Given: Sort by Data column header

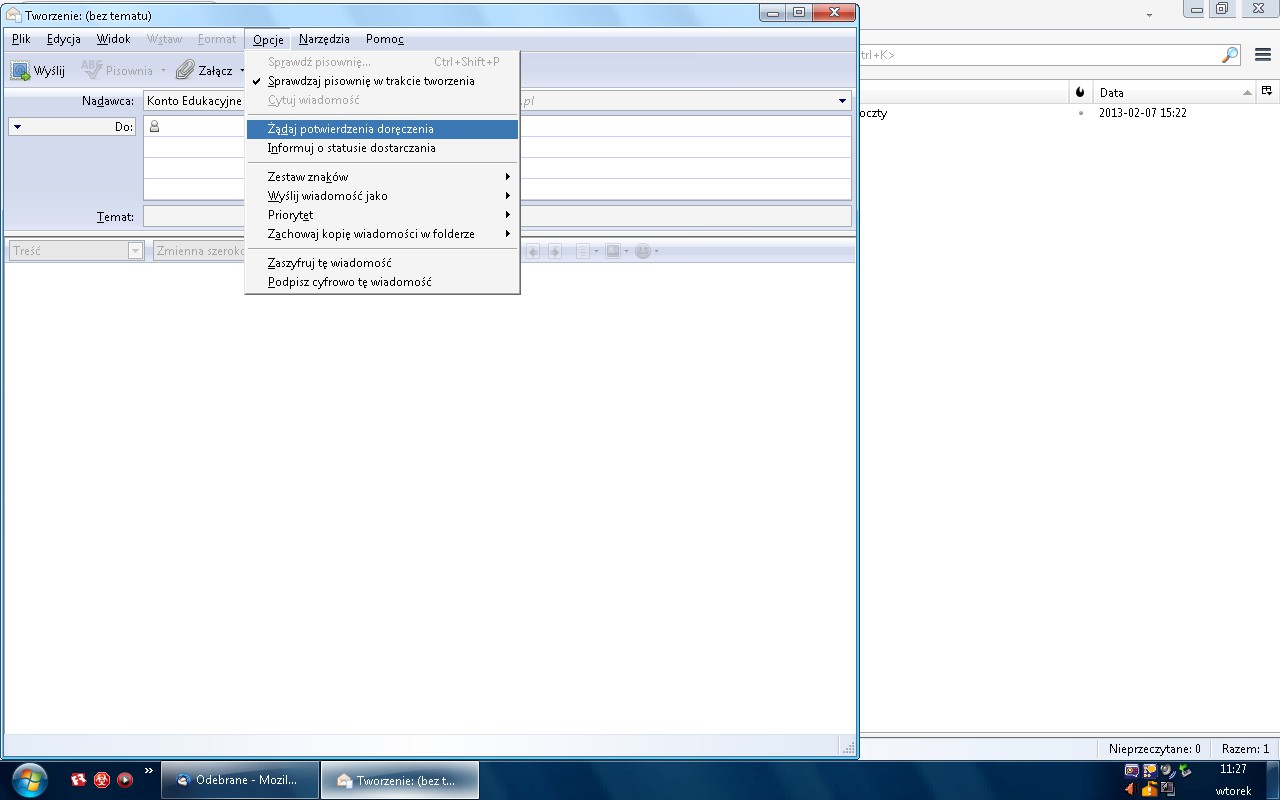Looking at the screenshot, I should tap(1174, 92).
